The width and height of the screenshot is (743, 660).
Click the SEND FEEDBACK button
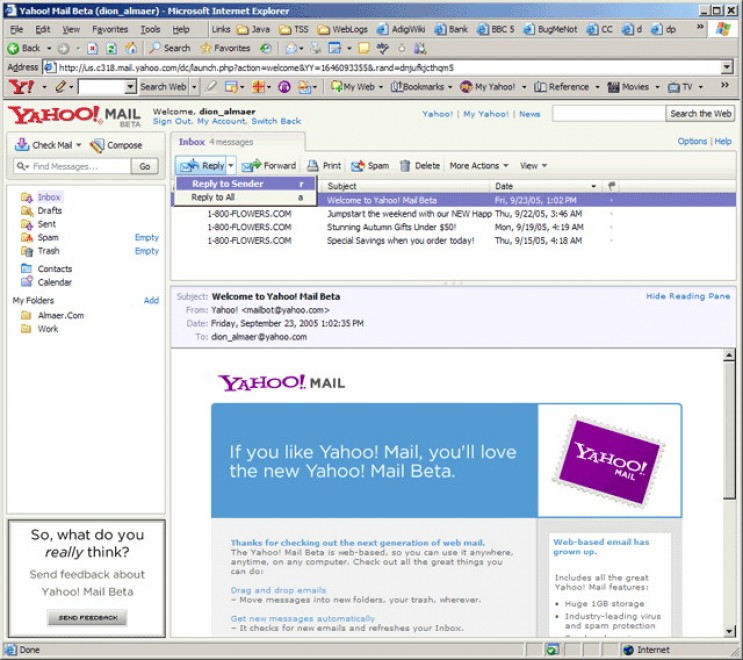click(x=87, y=617)
